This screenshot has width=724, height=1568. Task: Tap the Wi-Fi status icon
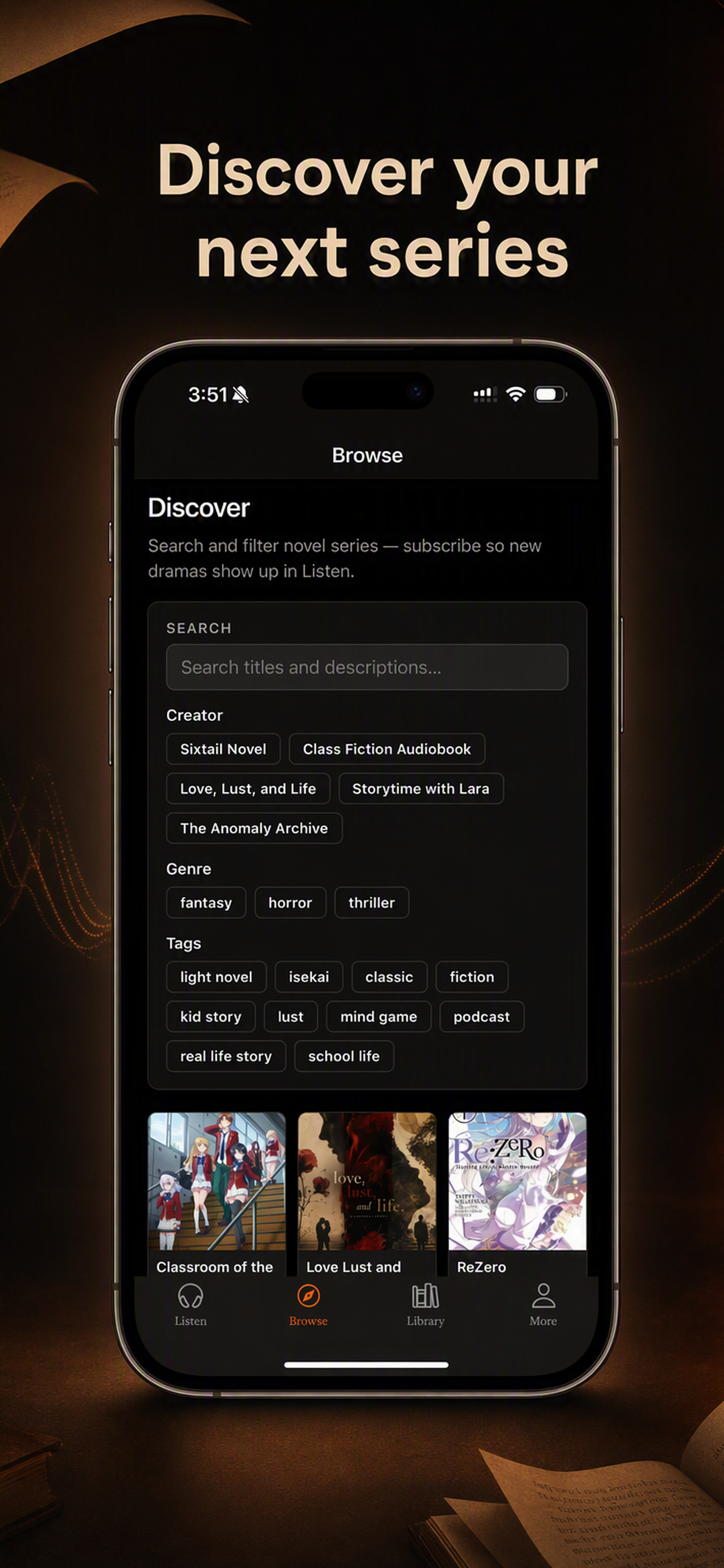pos(515,394)
